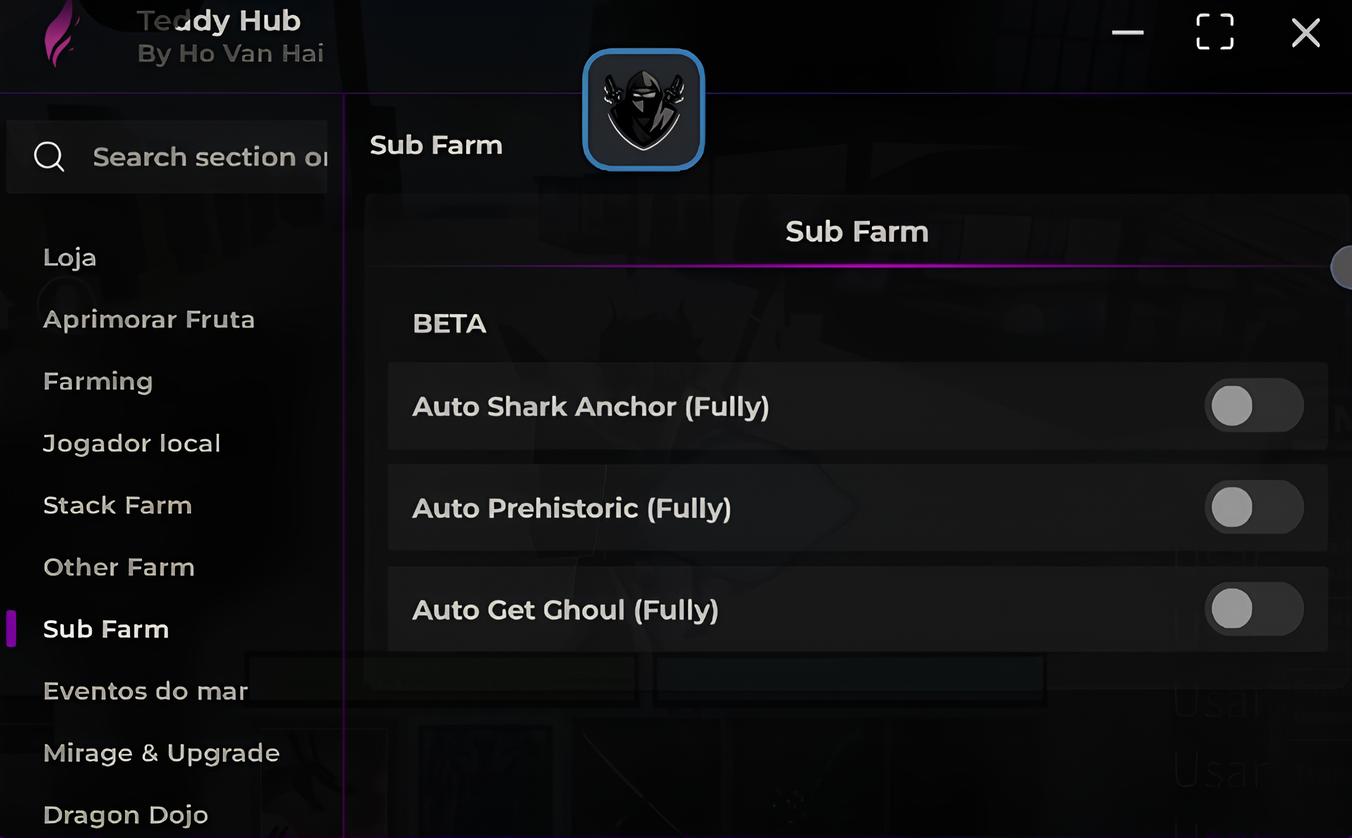
Task: Click the Search section input field
Action: (208, 157)
